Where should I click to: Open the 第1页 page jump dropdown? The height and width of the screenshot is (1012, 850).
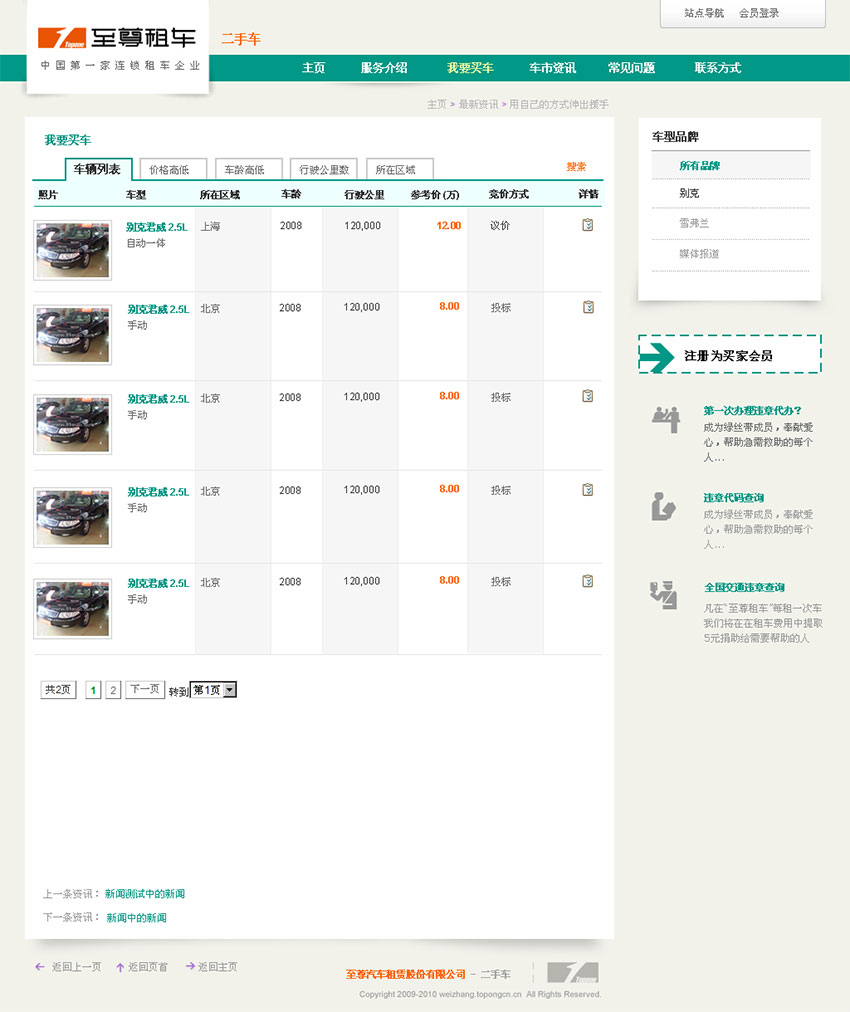click(212, 689)
